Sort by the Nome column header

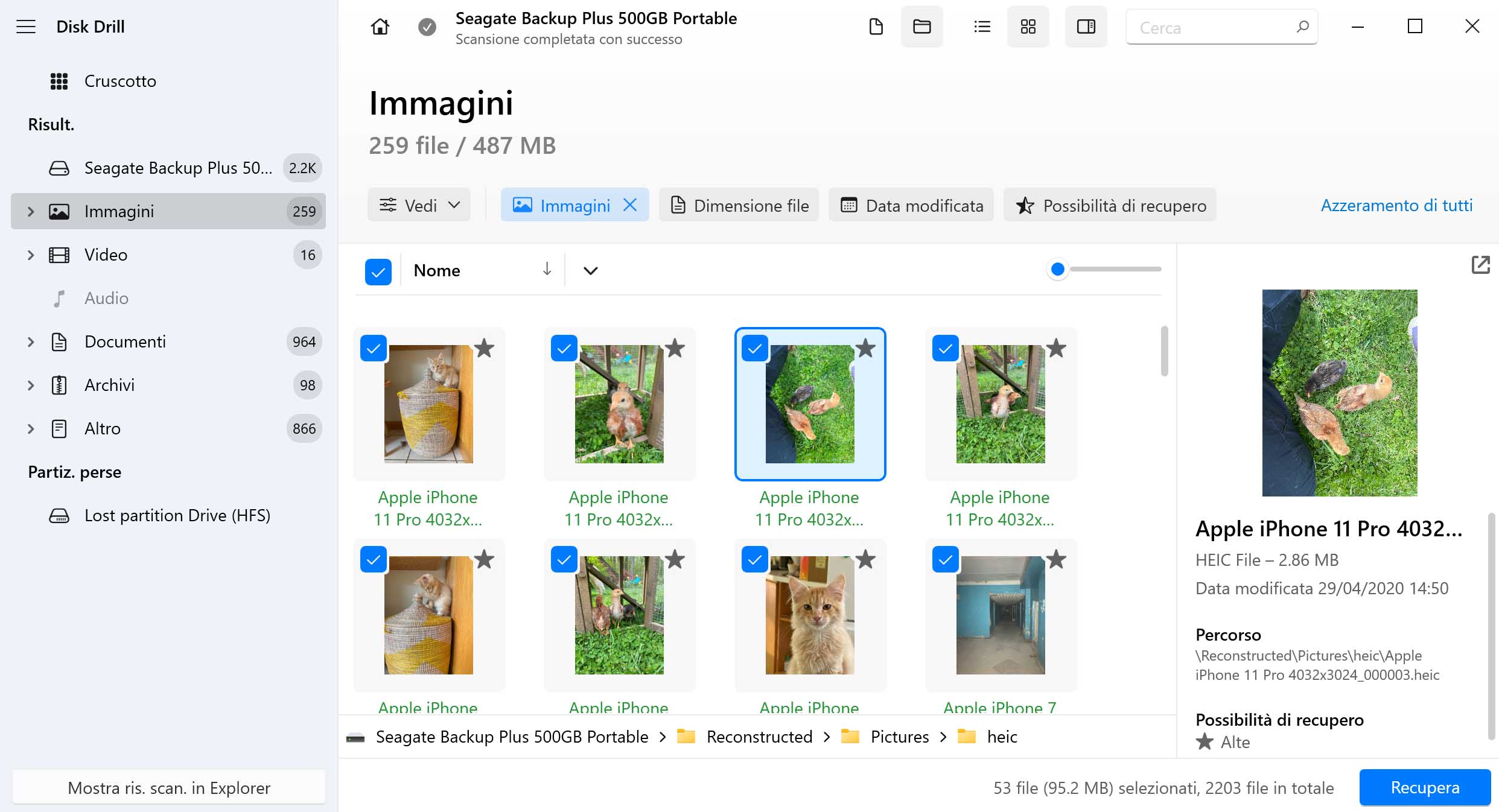coord(437,270)
